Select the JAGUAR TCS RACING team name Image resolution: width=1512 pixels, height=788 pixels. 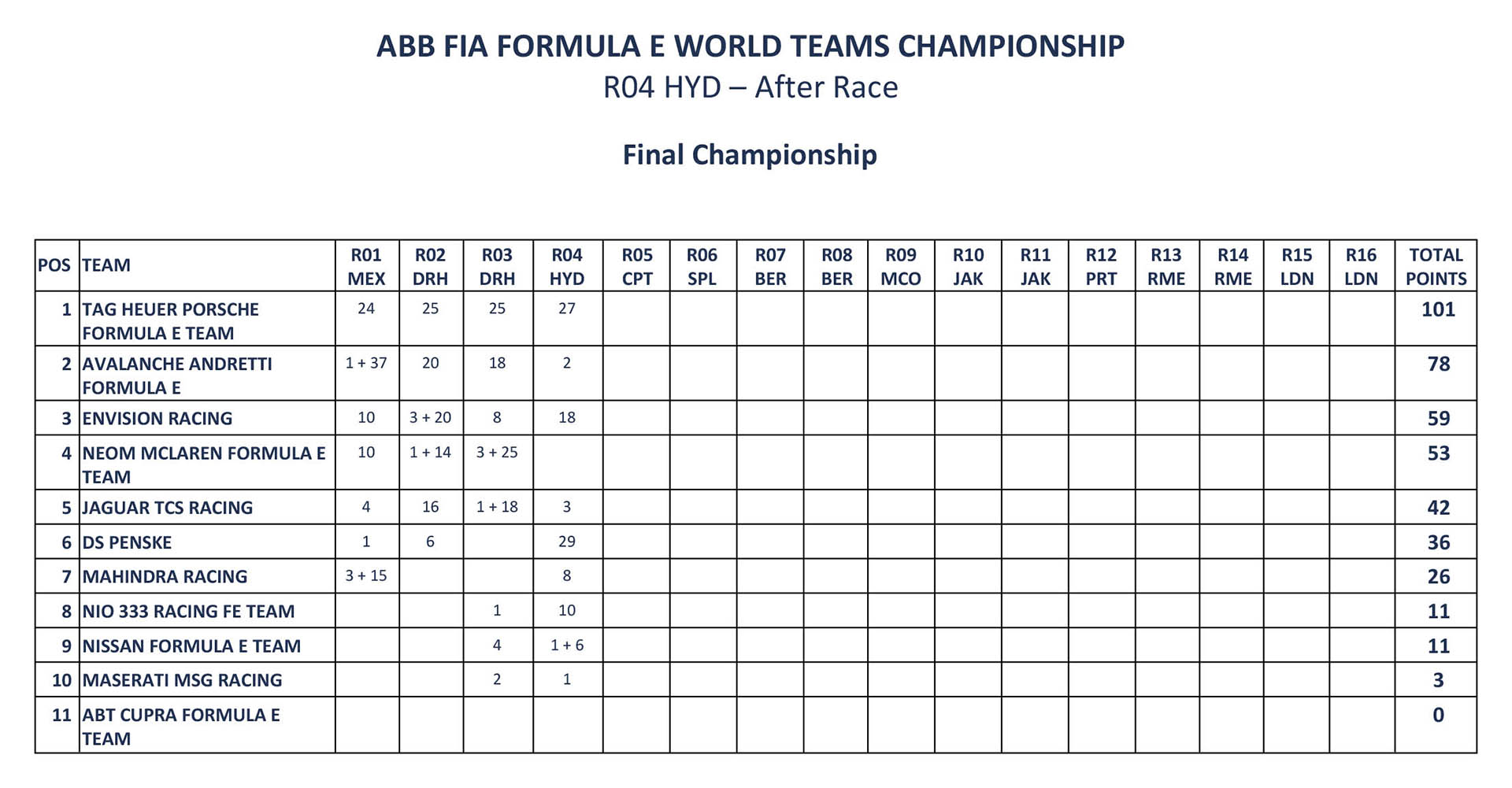168,508
